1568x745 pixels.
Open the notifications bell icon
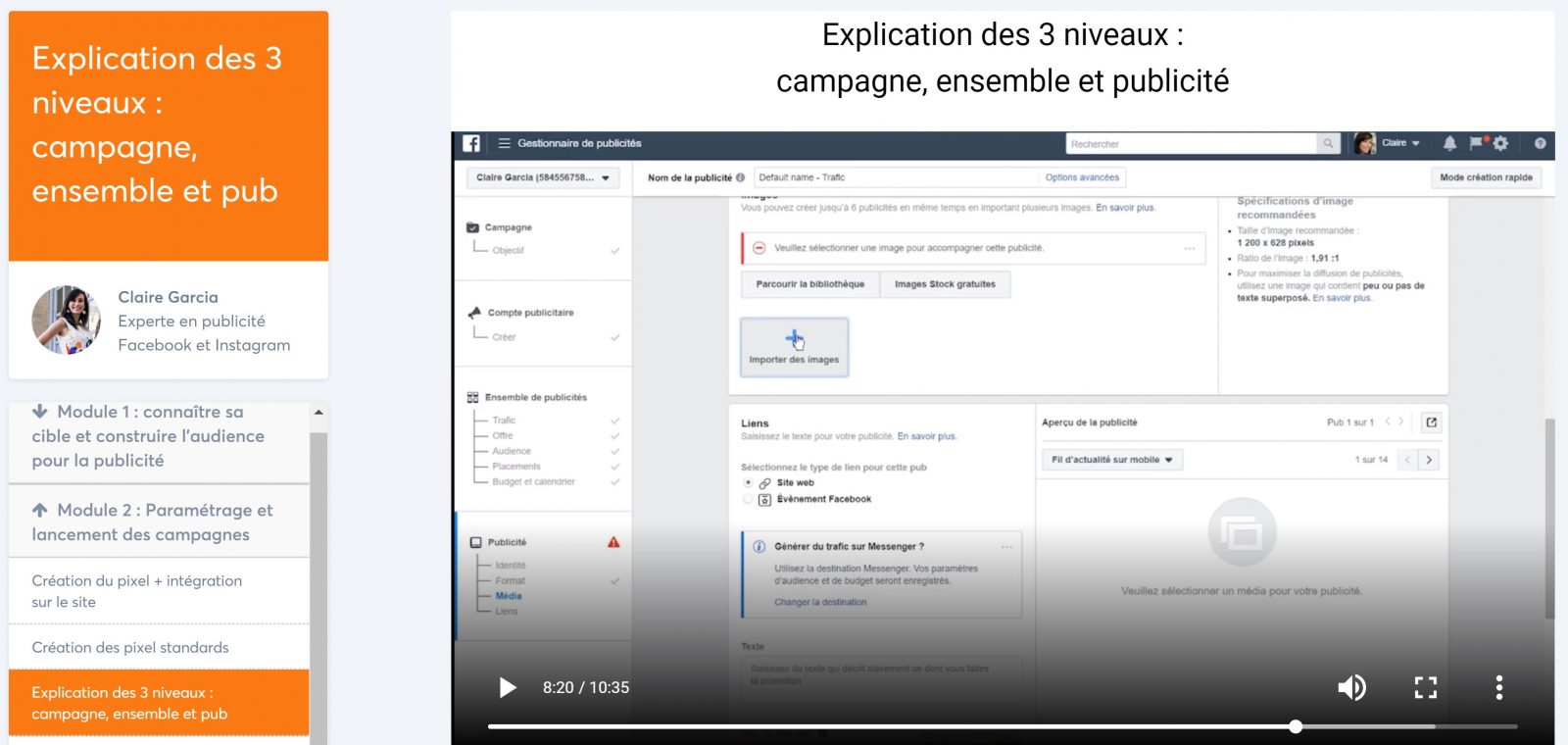click(x=1449, y=143)
